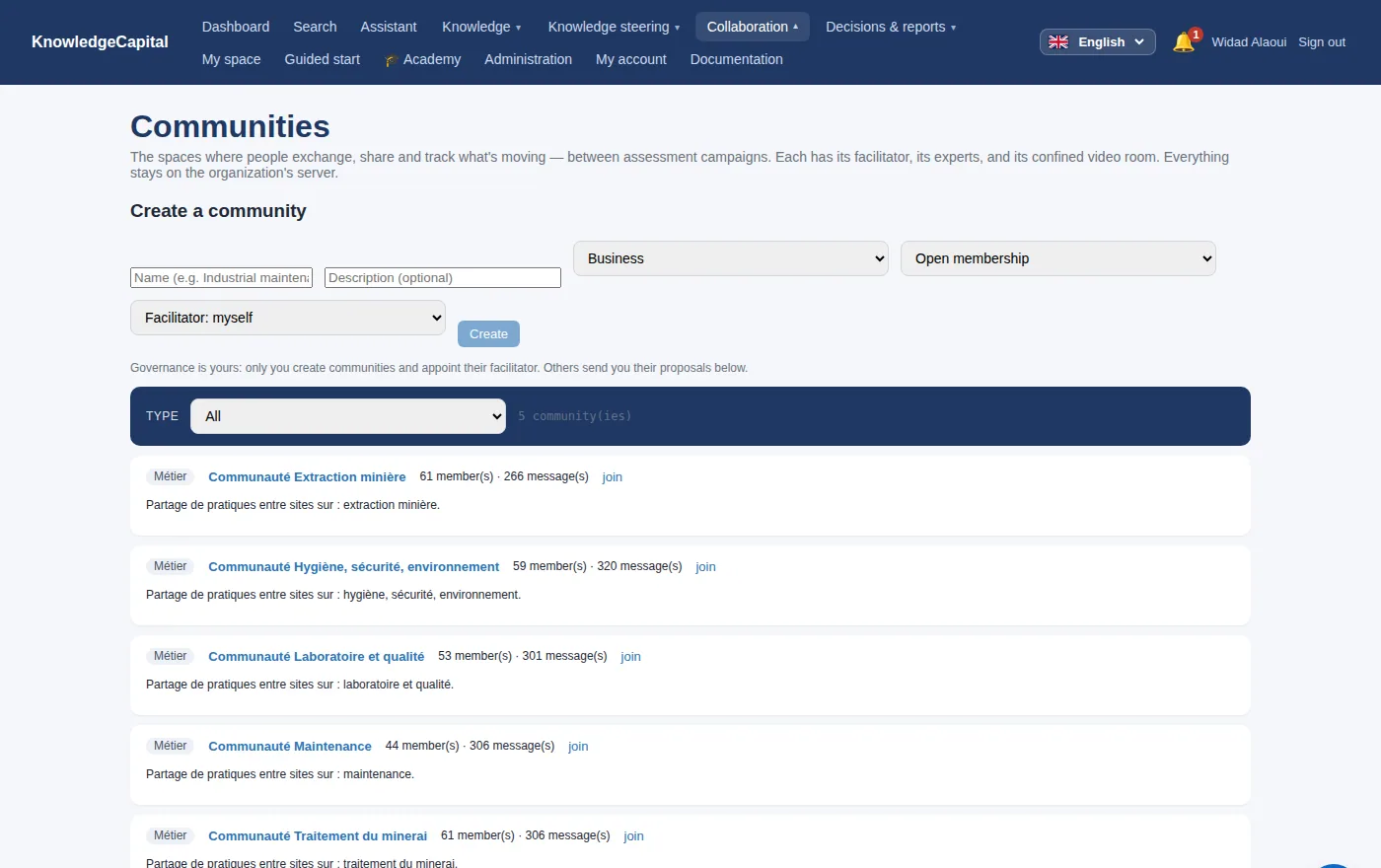Open Communauté Traitement du minerai
The image size is (1381, 868).
(318, 836)
